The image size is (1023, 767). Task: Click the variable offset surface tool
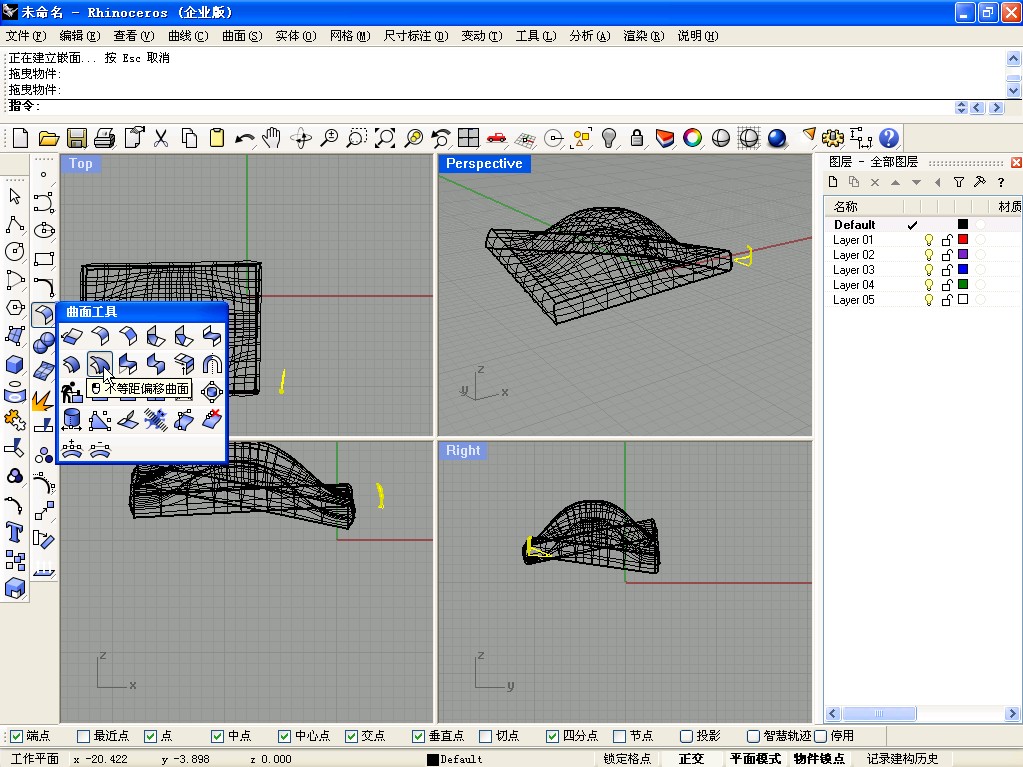click(x=99, y=364)
